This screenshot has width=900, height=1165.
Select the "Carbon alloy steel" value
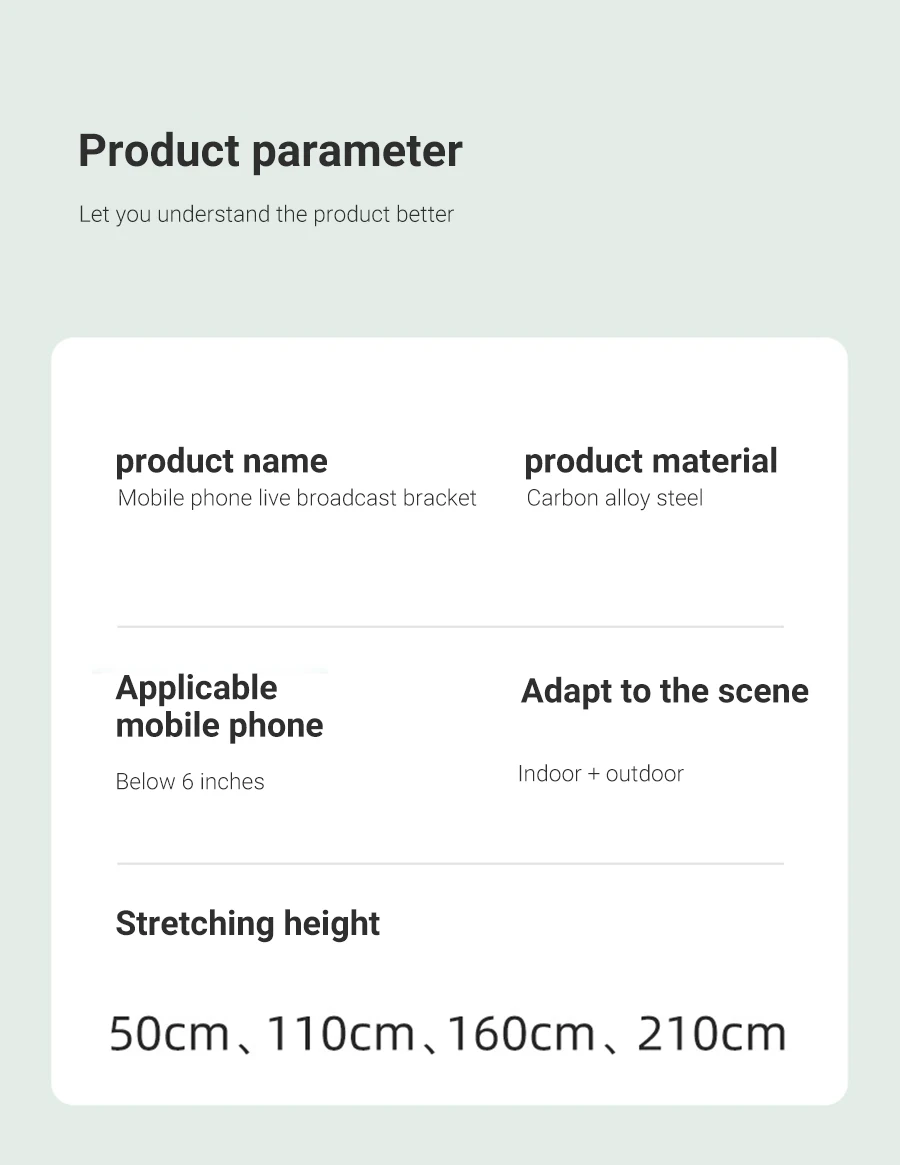click(614, 498)
